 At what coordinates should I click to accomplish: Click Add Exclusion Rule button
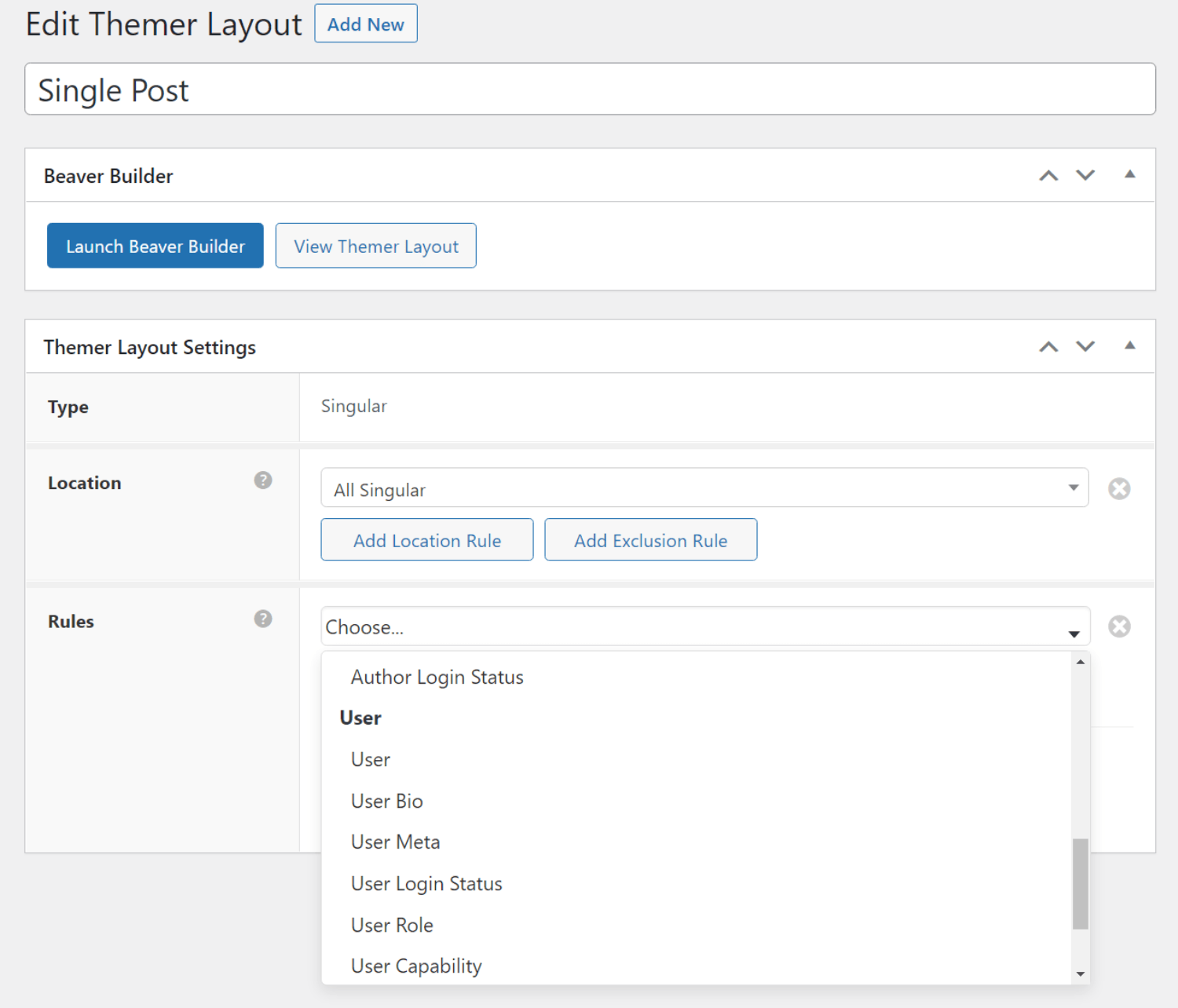coord(651,539)
